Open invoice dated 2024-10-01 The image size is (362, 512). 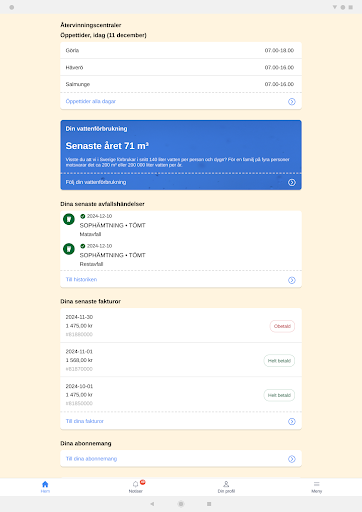click(x=181, y=395)
